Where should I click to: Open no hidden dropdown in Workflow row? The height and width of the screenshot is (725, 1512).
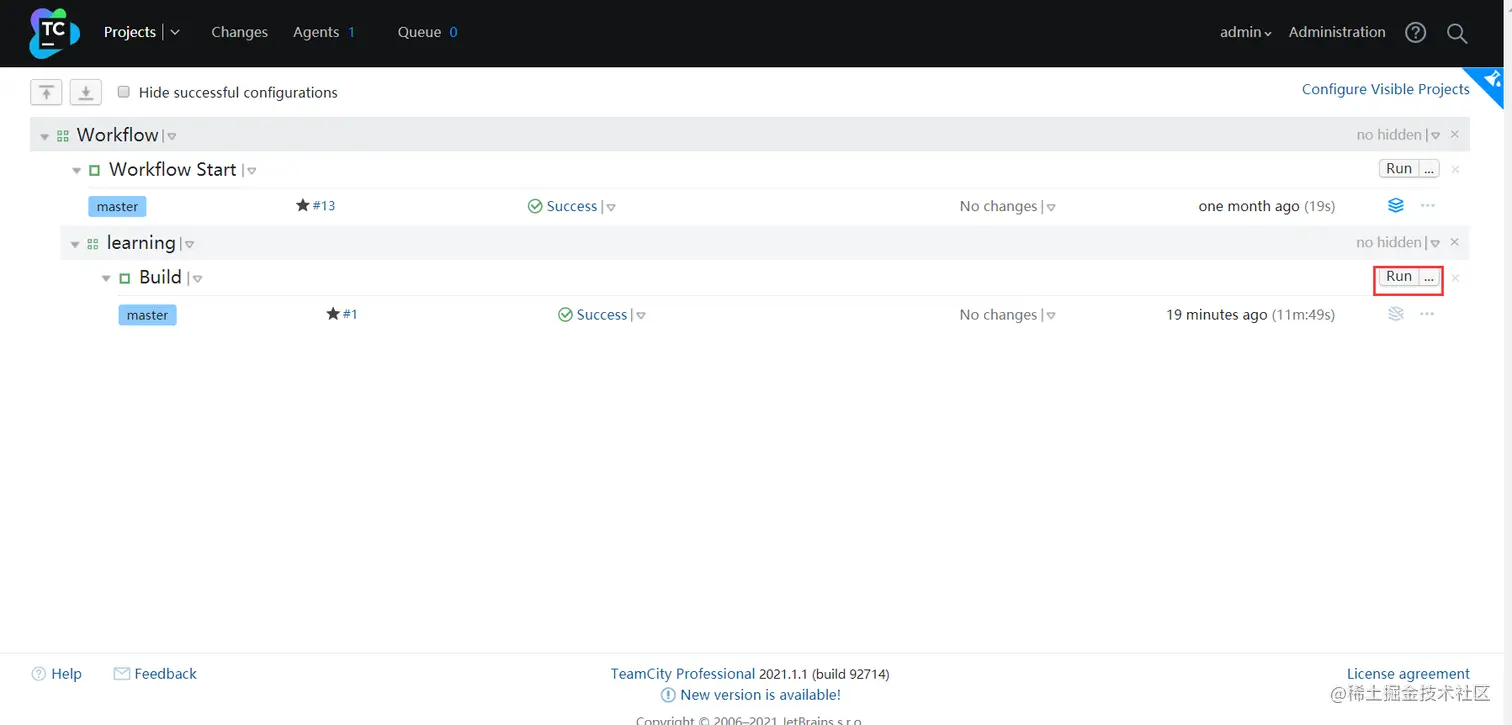pyautogui.click(x=1435, y=136)
